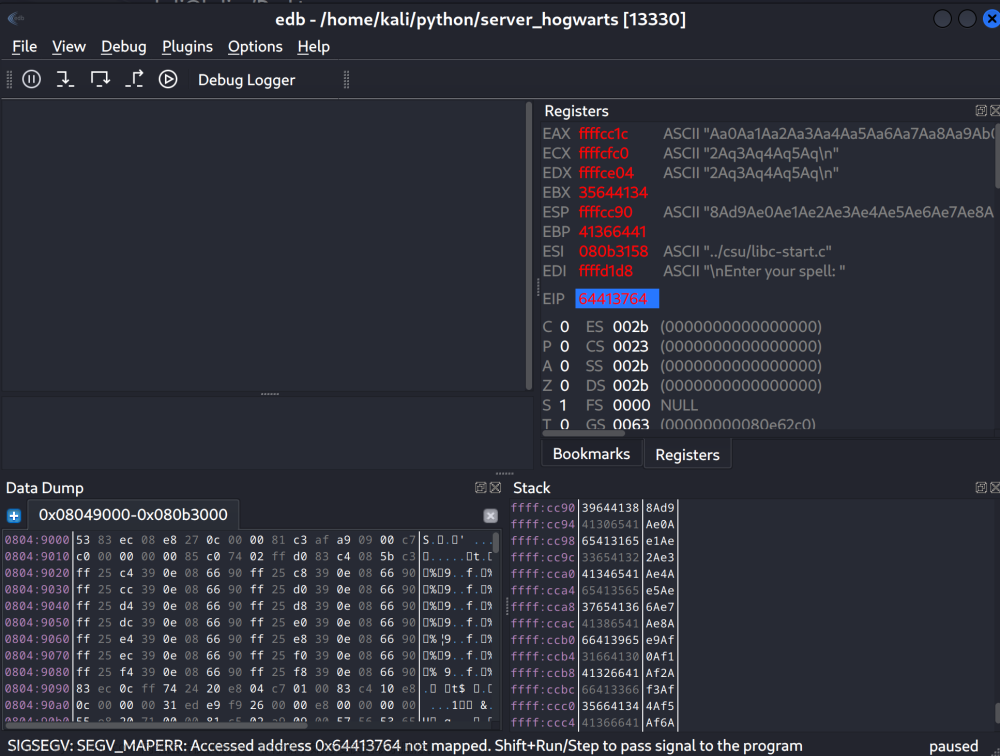Select the EDX register value ffffce04

point(606,173)
